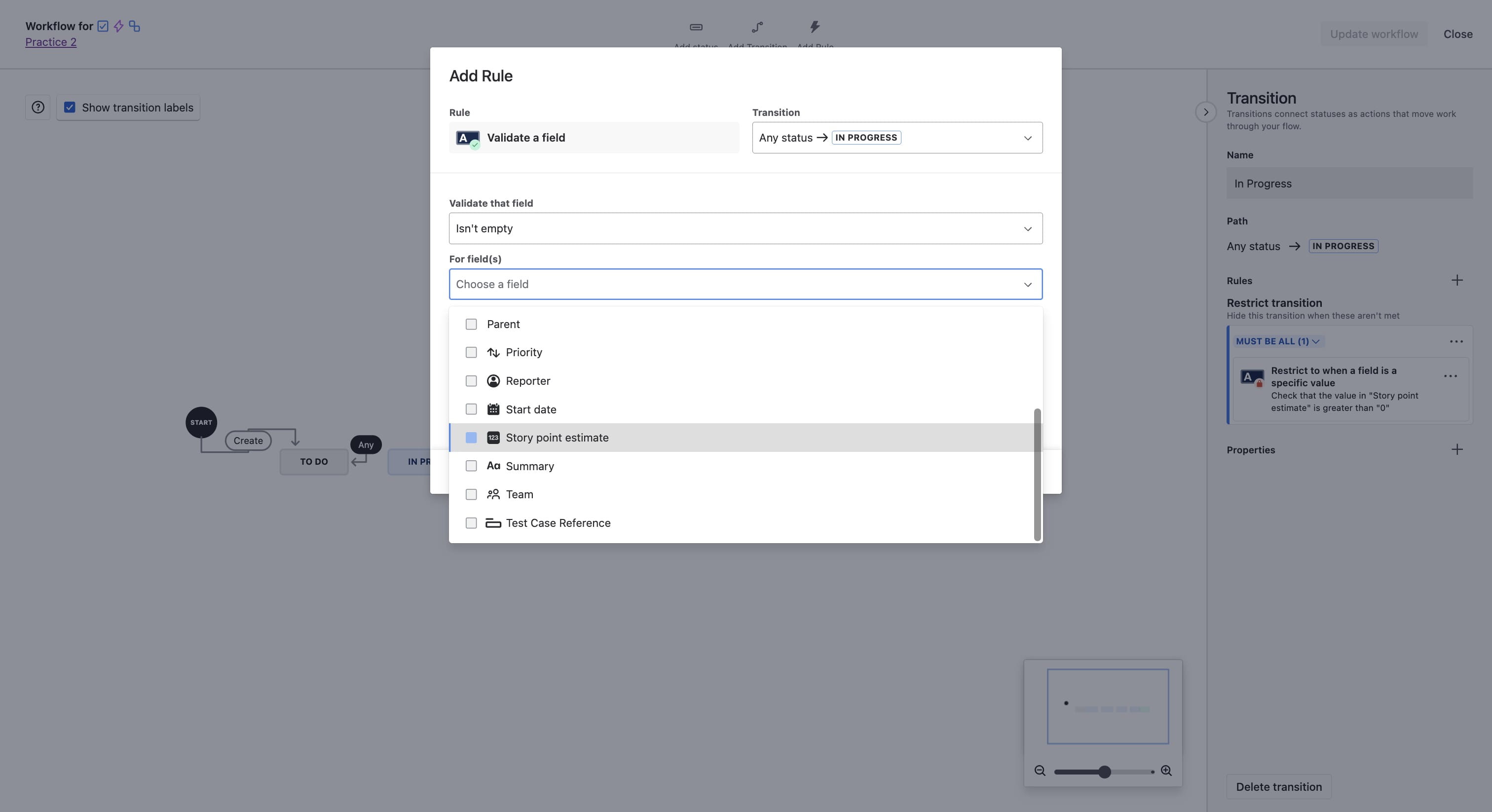The image size is (1492, 812).
Task: Check the Priority field checkbox
Action: point(472,352)
